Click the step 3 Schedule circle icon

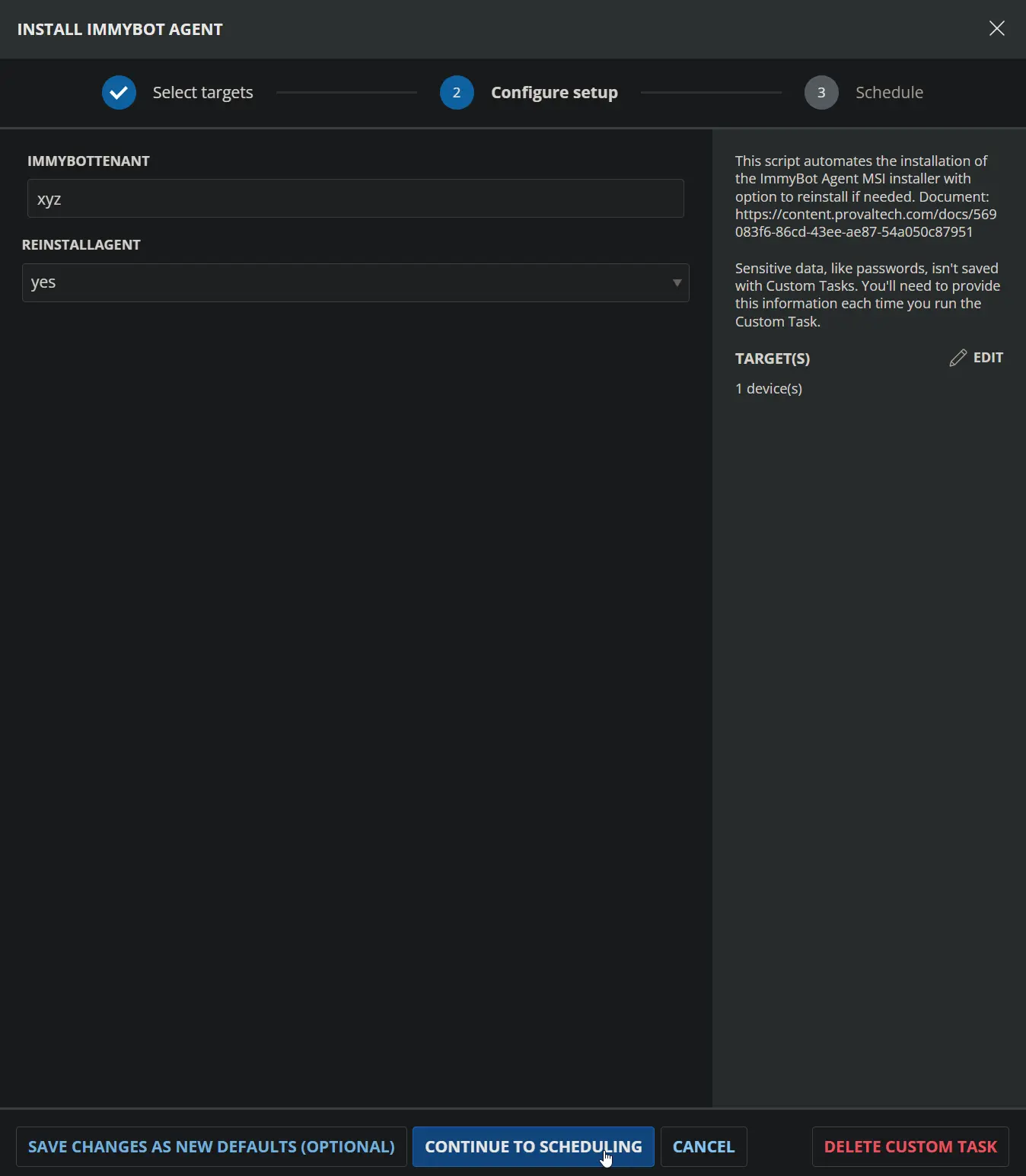(821, 92)
